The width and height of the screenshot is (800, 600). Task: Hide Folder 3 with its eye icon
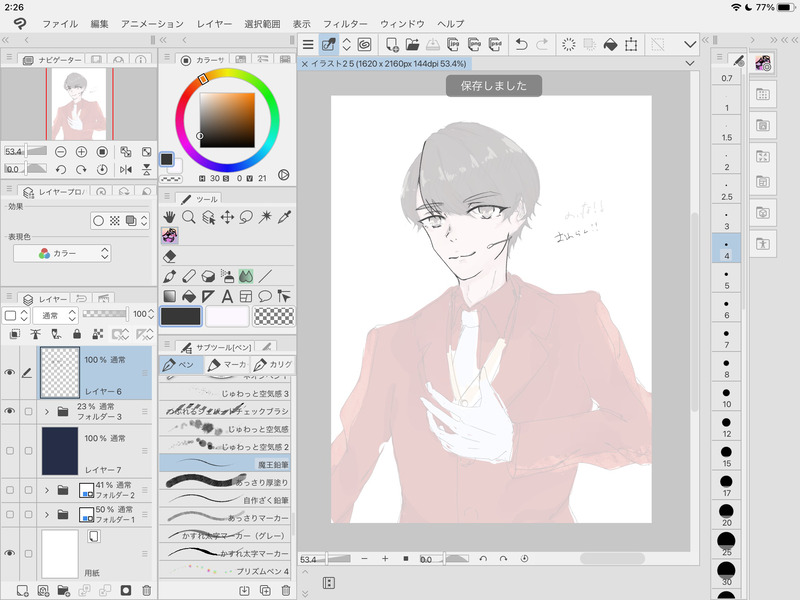[9, 411]
